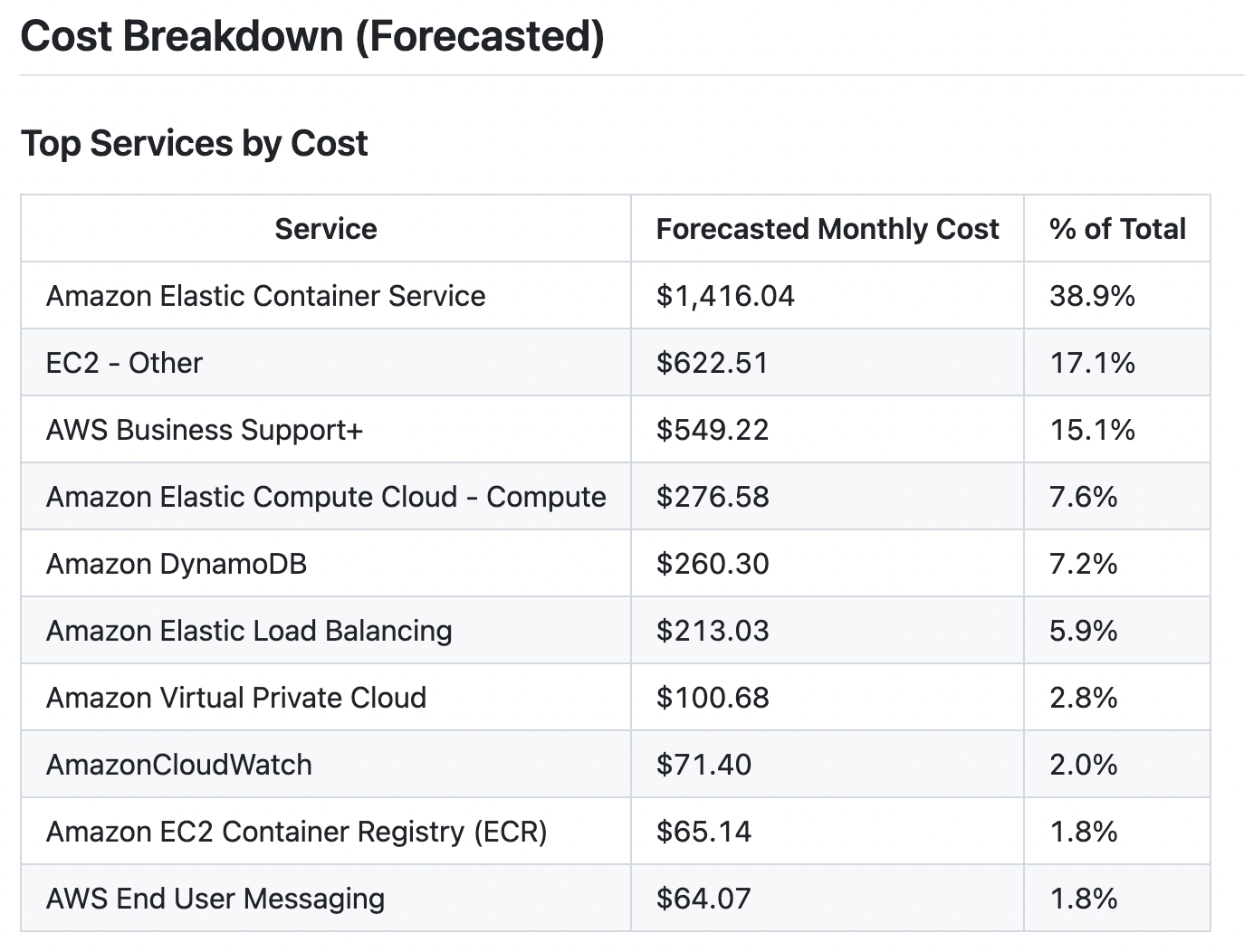The width and height of the screenshot is (1244, 952).
Task: Click the Amazon EC2 Container Registry (ECR) entry
Action: [x=297, y=831]
